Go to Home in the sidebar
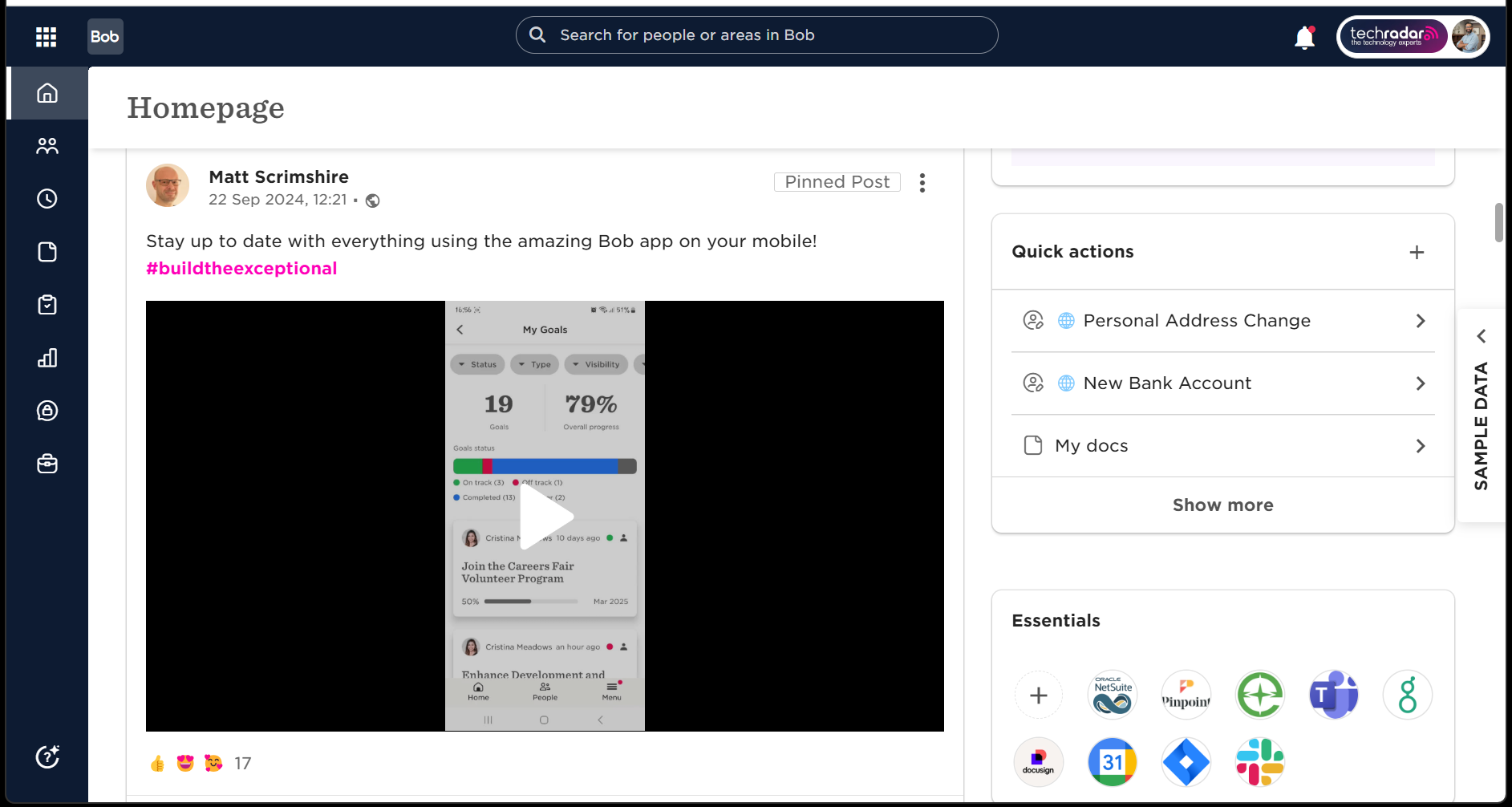Image resolution: width=1512 pixels, height=807 pixels. point(47,93)
